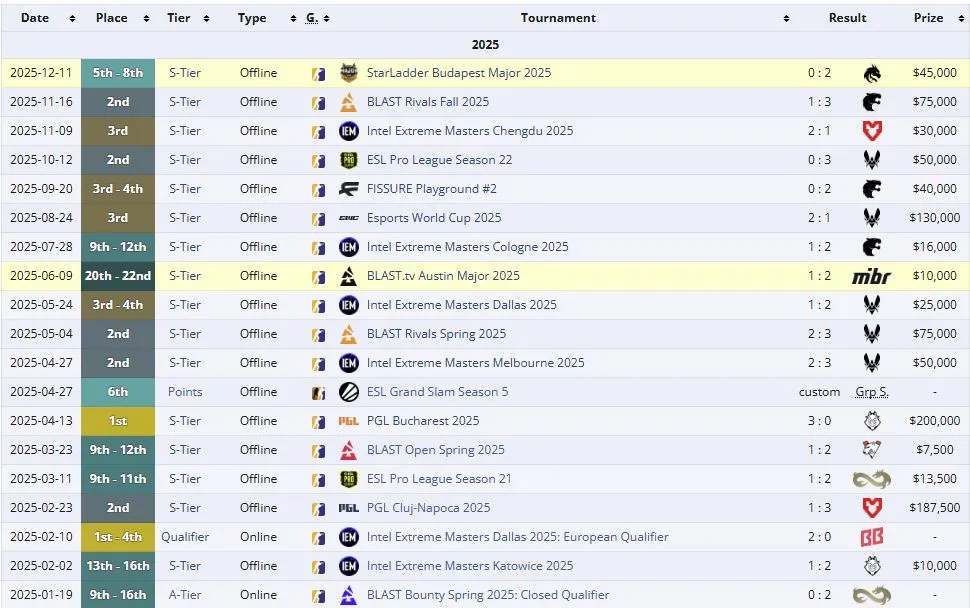
Task: Open StarLadder Budapest Major 2025 link
Action: [x=458, y=73]
